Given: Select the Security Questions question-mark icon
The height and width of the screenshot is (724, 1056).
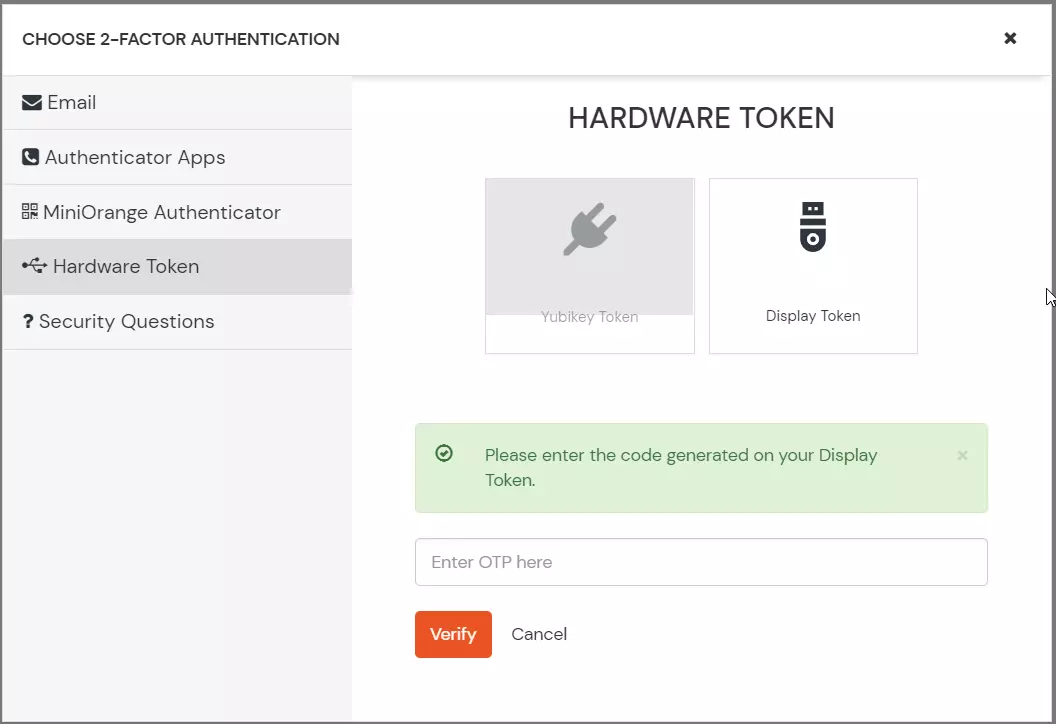Looking at the screenshot, I should [28, 321].
